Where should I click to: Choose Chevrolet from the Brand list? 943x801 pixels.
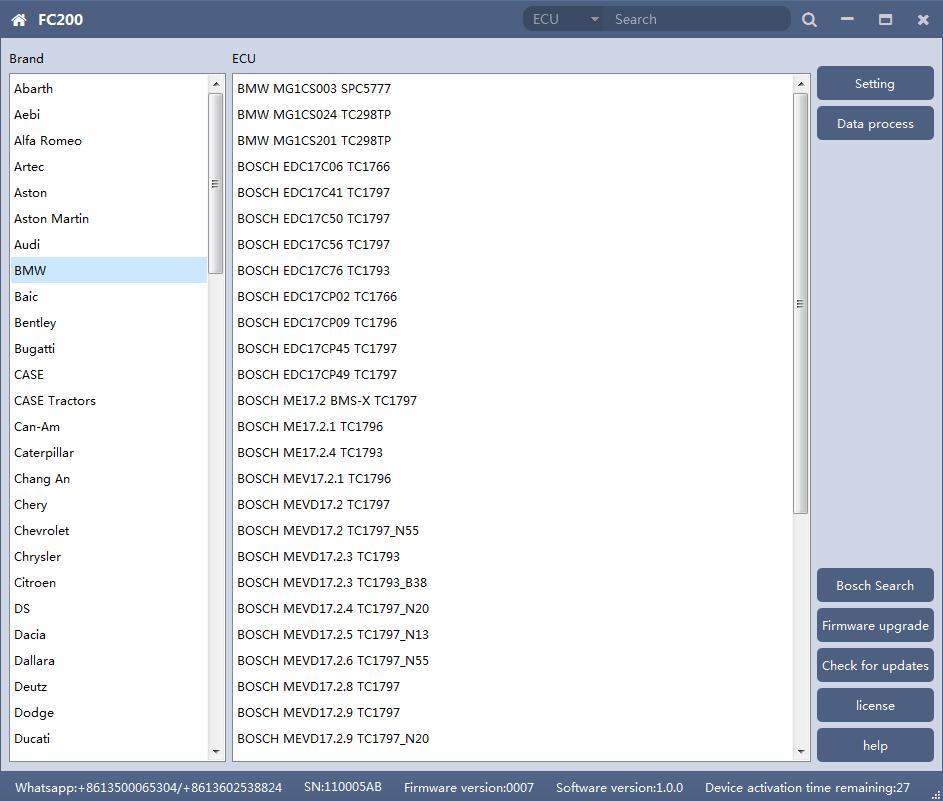tap(42, 531)
